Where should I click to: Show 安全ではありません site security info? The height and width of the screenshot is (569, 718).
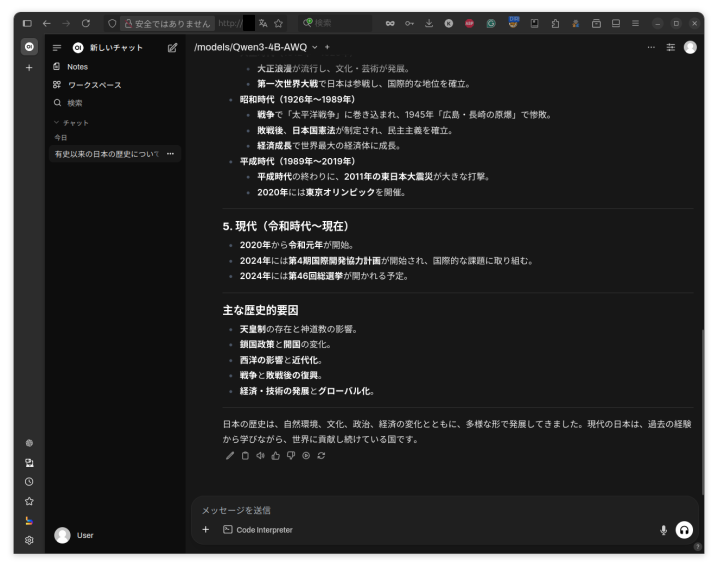(x=168, y=23)
